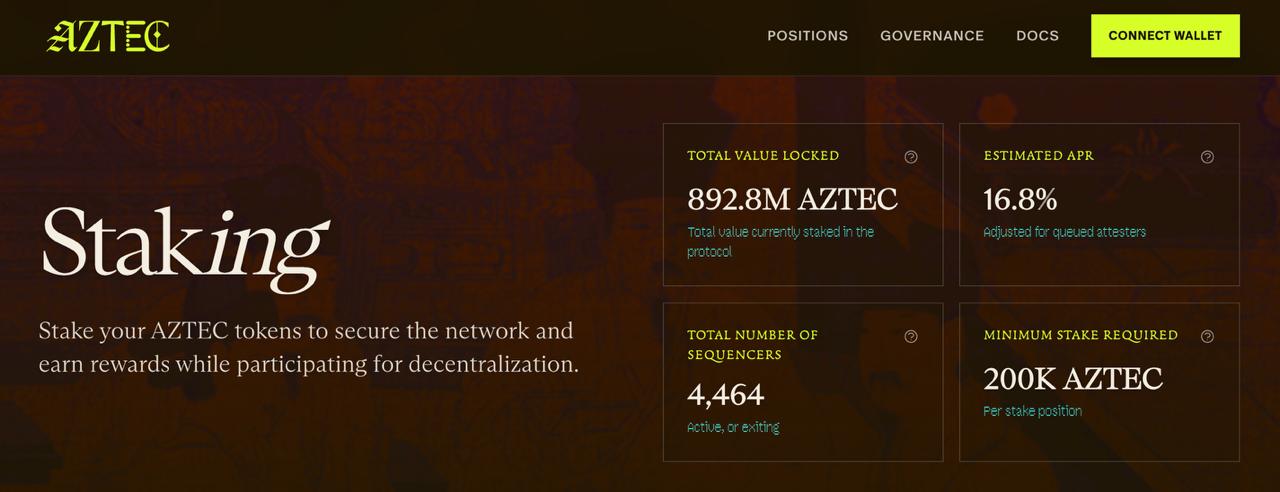
Task: Click the Estimated APR info icon
Action: [1207, 157]
